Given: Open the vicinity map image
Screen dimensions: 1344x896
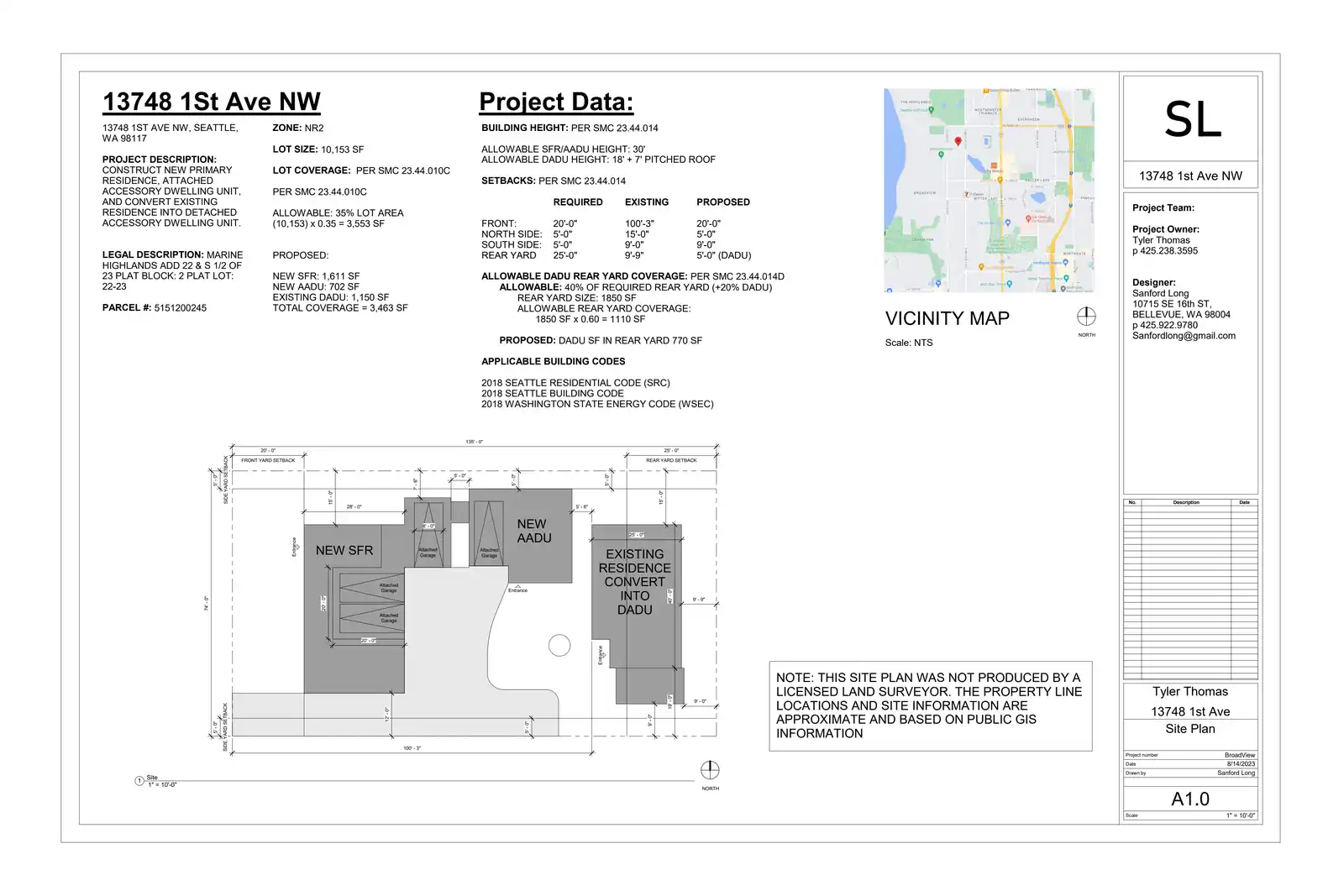Looking at the screenshot, I should (x=989, y=190).
